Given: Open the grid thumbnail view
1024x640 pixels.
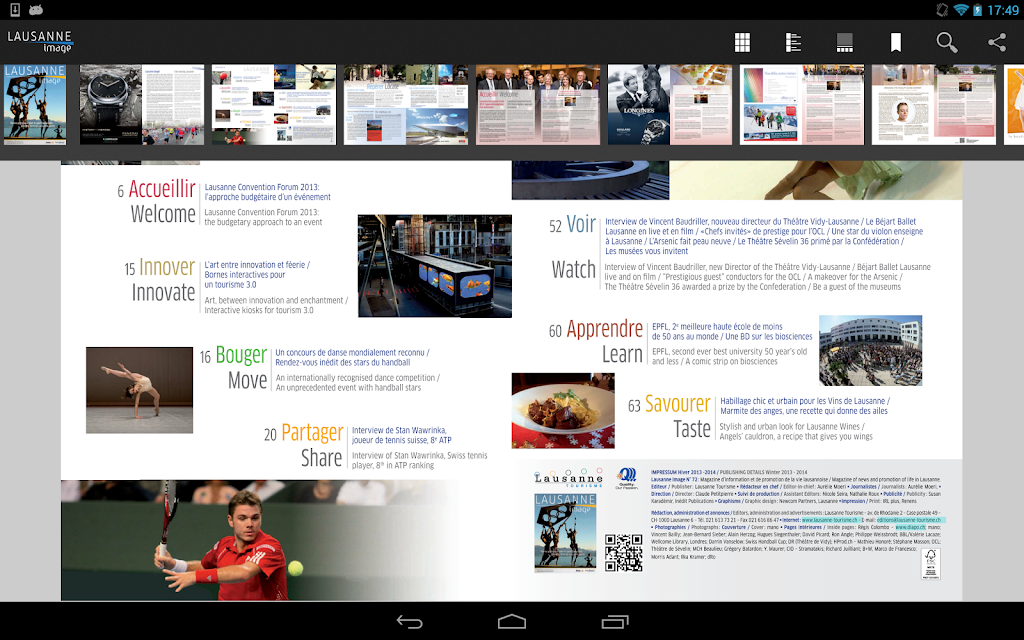Looking at the screenshot, I should 742,42.
